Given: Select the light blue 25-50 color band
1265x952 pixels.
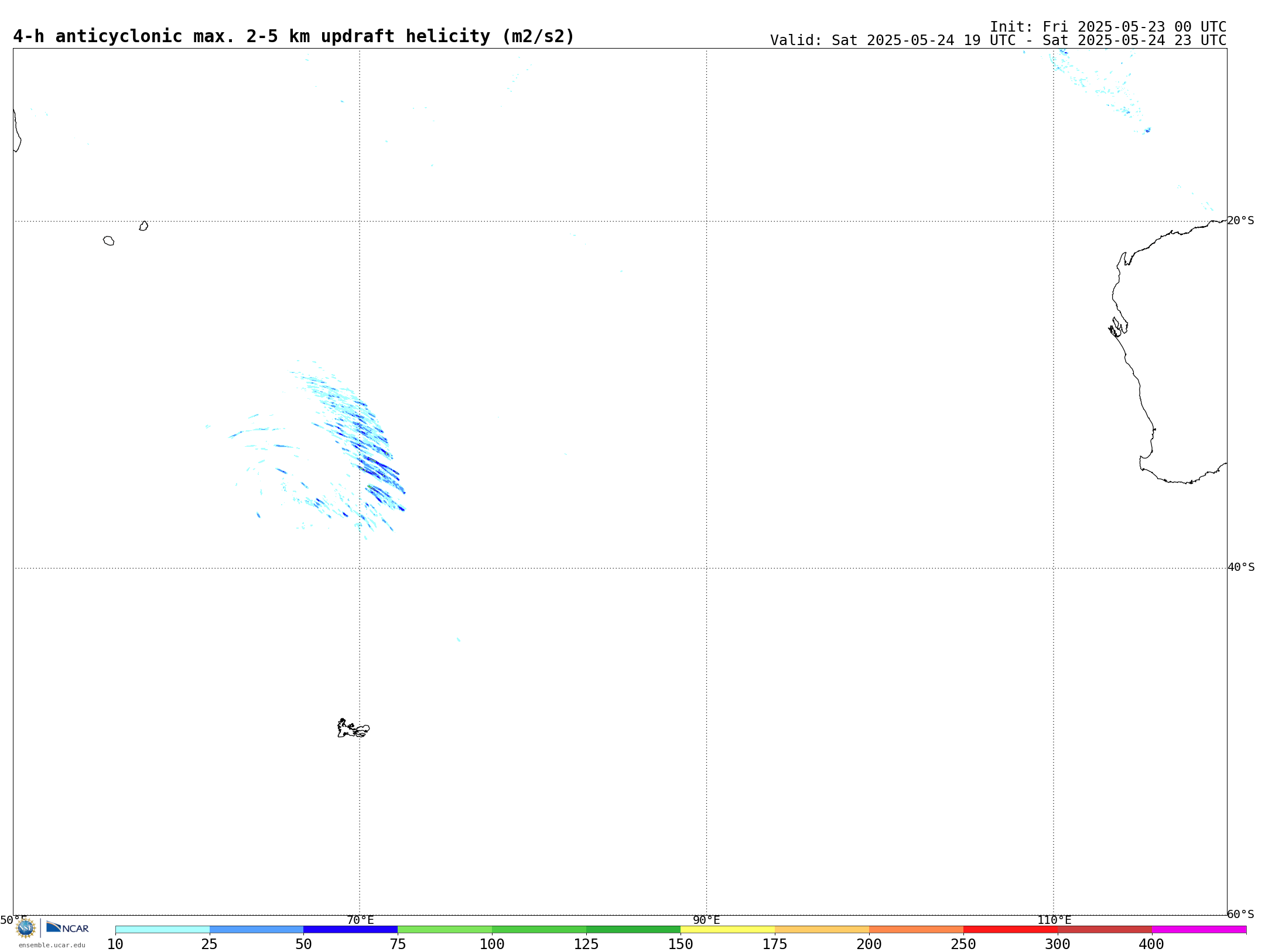Looking at the screenshot, I should click(x=257, y=929).
